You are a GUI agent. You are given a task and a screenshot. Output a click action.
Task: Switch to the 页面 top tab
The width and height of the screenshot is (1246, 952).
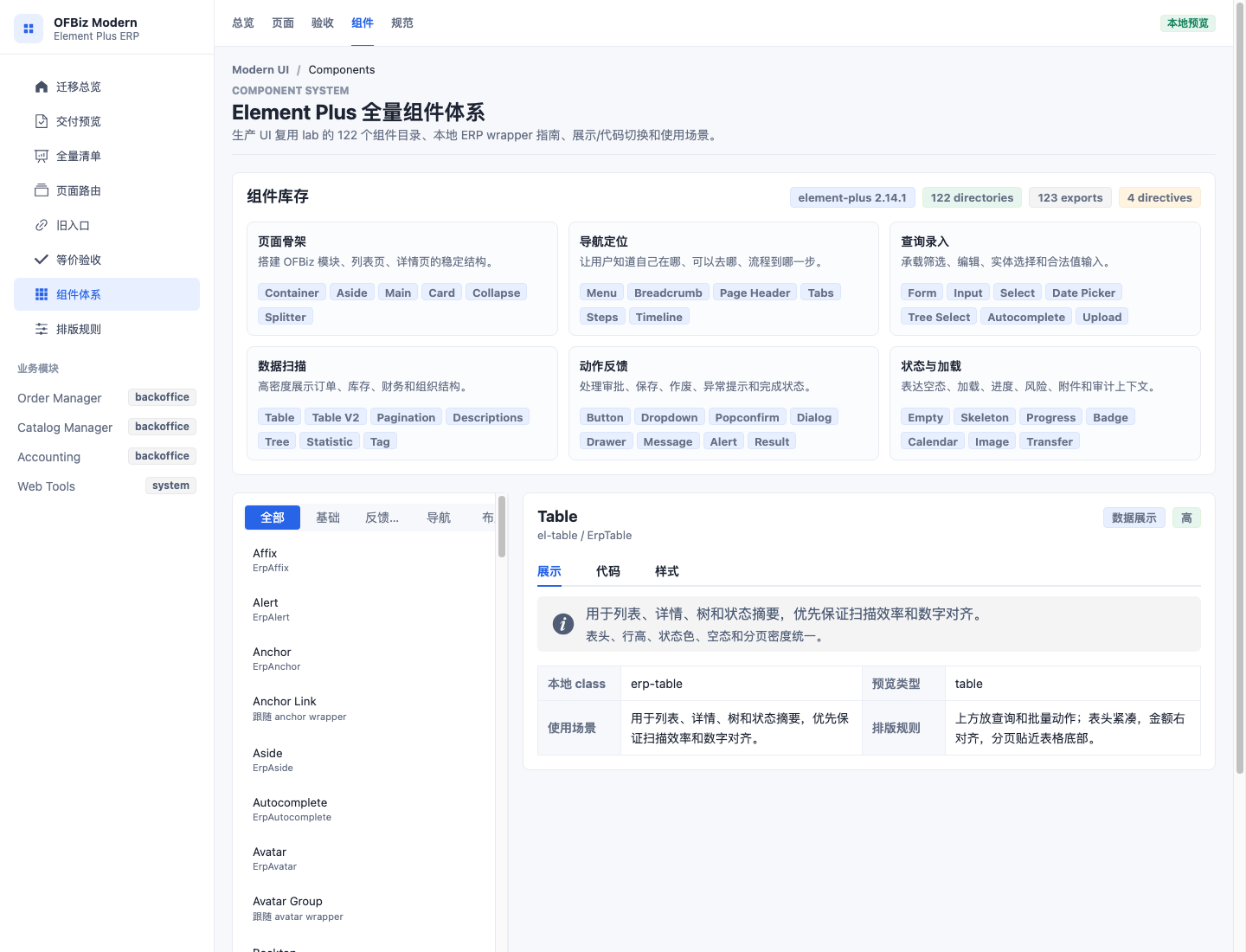click(x=283, y=23)
